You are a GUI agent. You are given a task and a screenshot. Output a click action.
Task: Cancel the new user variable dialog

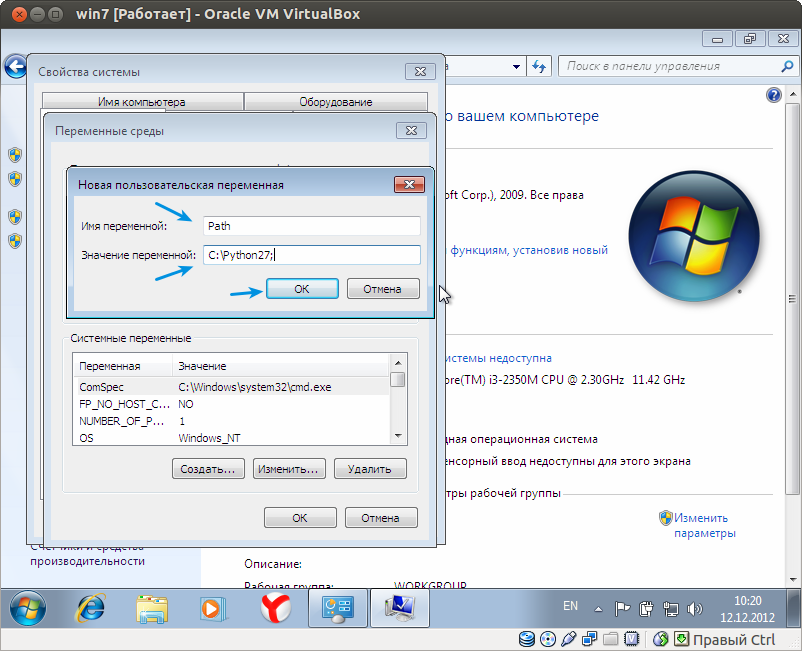click(x=383, y=289)
